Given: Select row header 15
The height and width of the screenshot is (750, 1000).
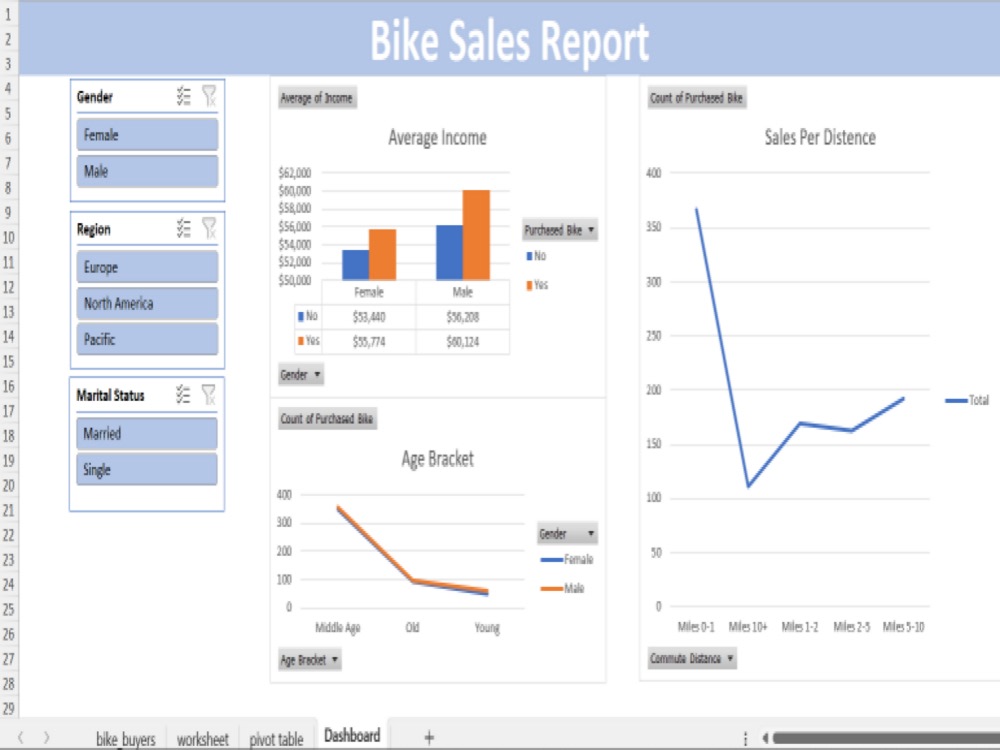Looking at the screenshot, I should pos(8,362).
